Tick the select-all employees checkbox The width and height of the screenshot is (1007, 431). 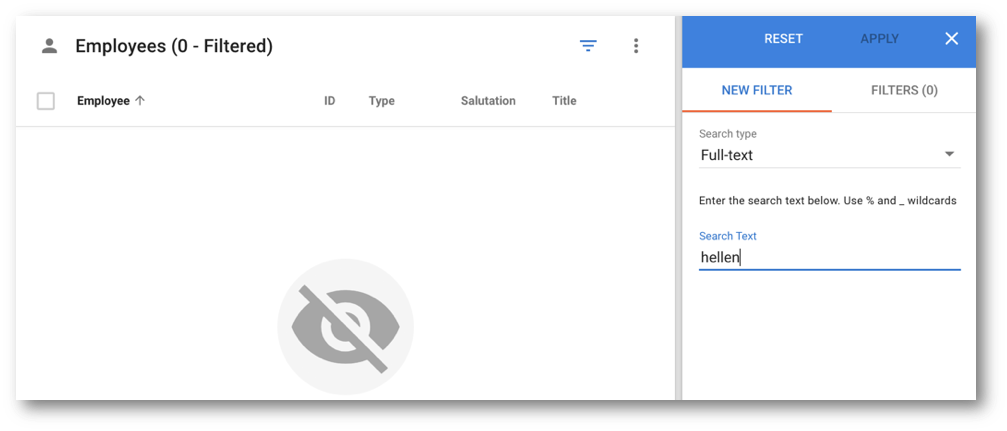click(x=46, y=101)
